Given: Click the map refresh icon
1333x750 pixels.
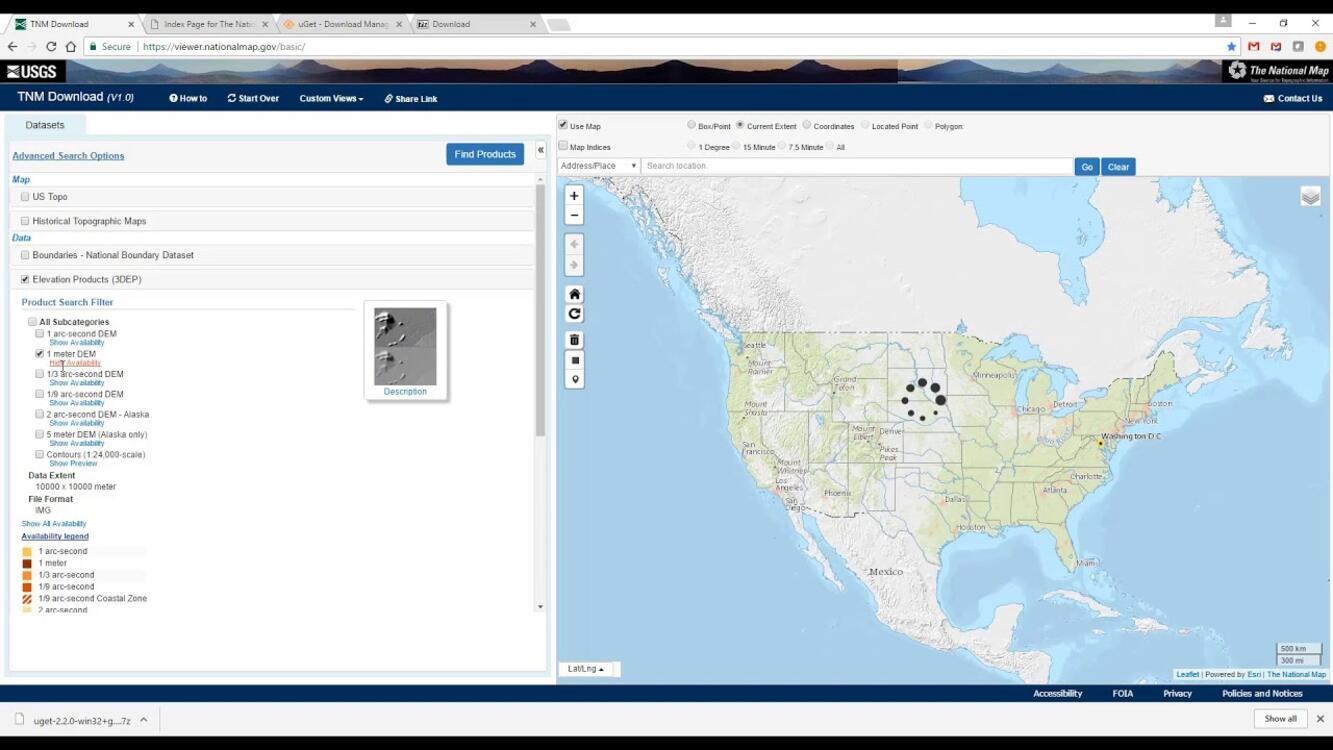Looking at the screenshot, I should [x=574, y=314].
